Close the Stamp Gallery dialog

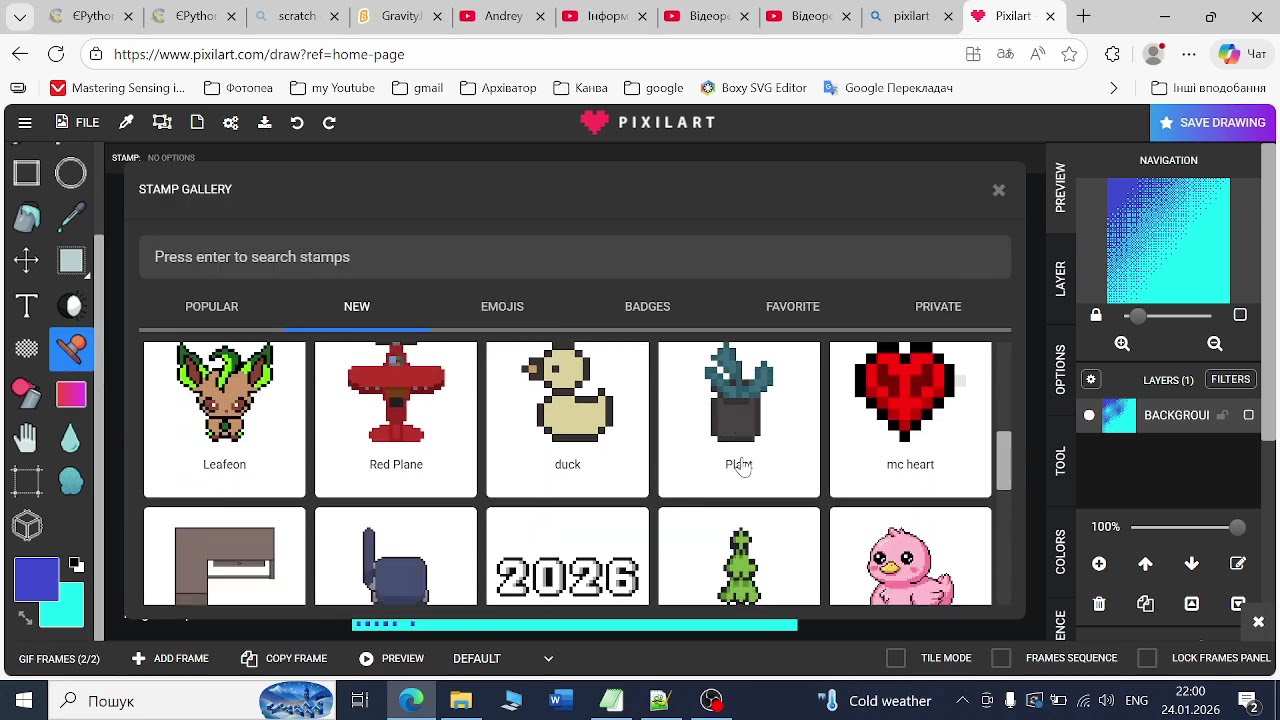[x=998, y=190]
